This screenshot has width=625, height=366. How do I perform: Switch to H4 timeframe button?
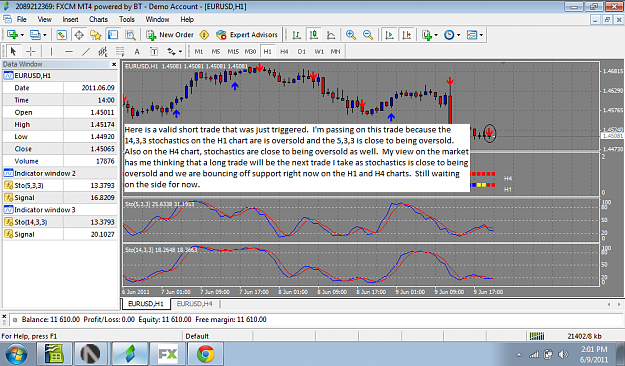[284, 51]
